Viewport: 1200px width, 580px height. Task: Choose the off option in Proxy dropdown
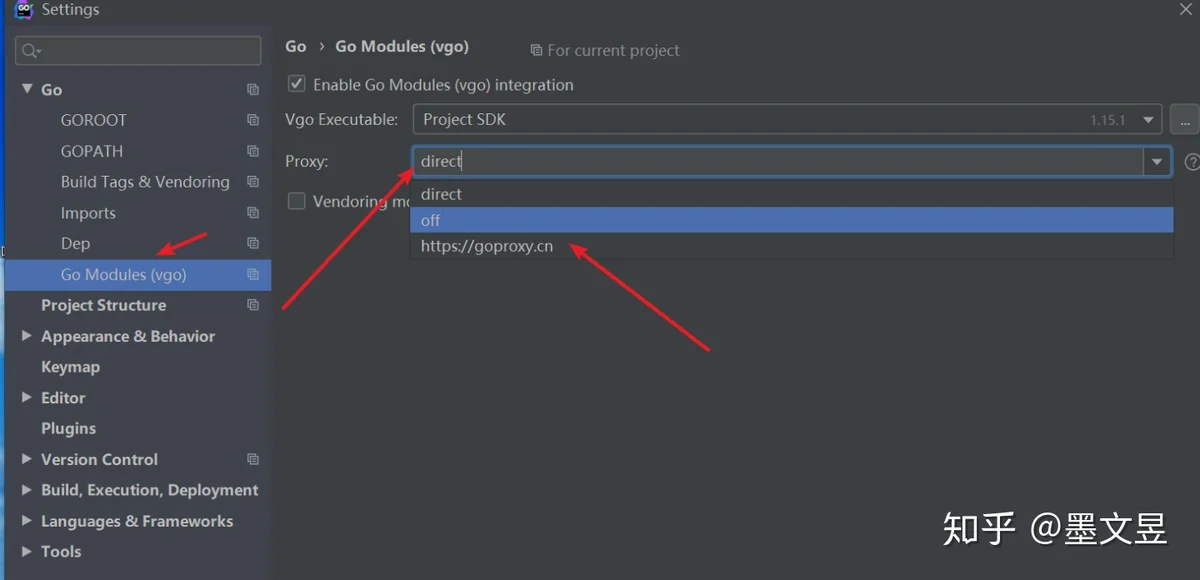point(791,220)
